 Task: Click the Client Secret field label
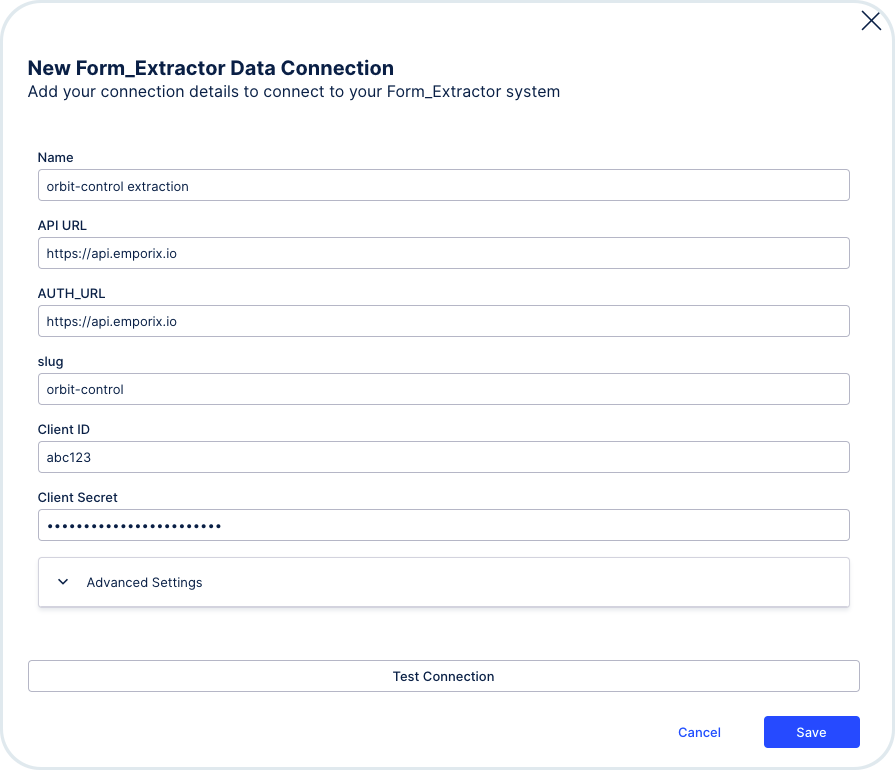coord(78,497)
